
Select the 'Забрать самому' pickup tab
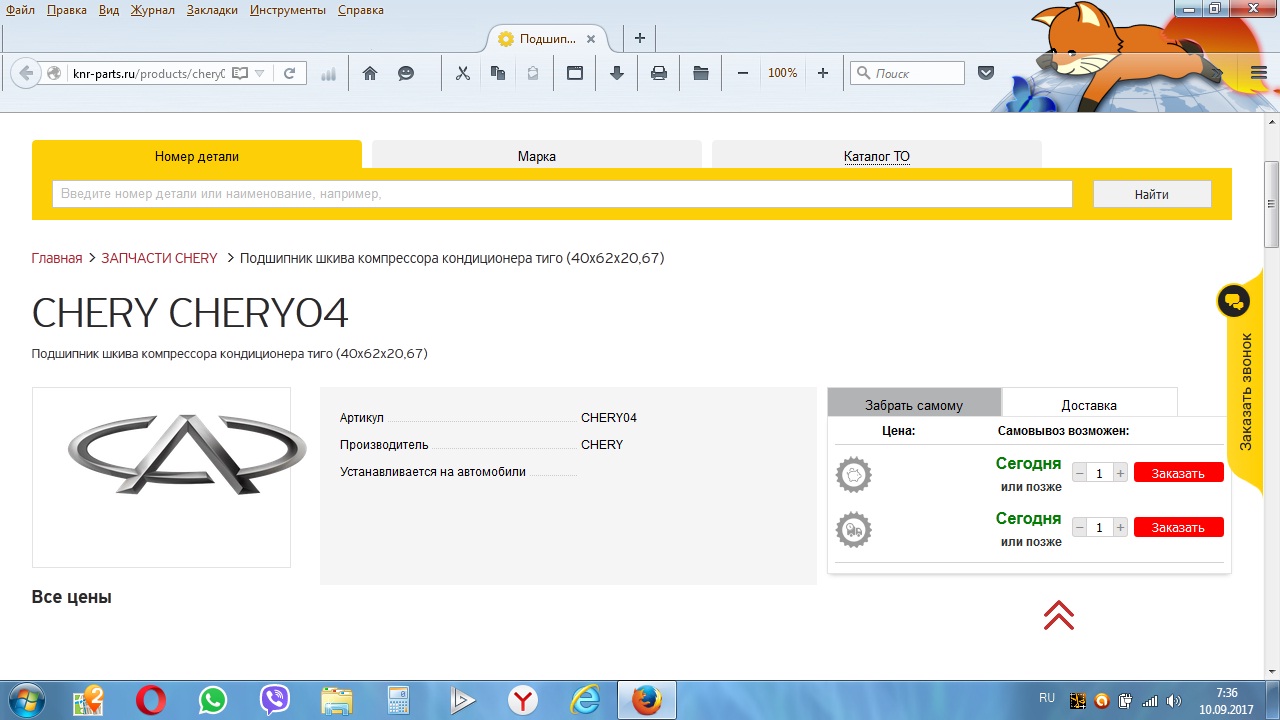click(914, 404)
